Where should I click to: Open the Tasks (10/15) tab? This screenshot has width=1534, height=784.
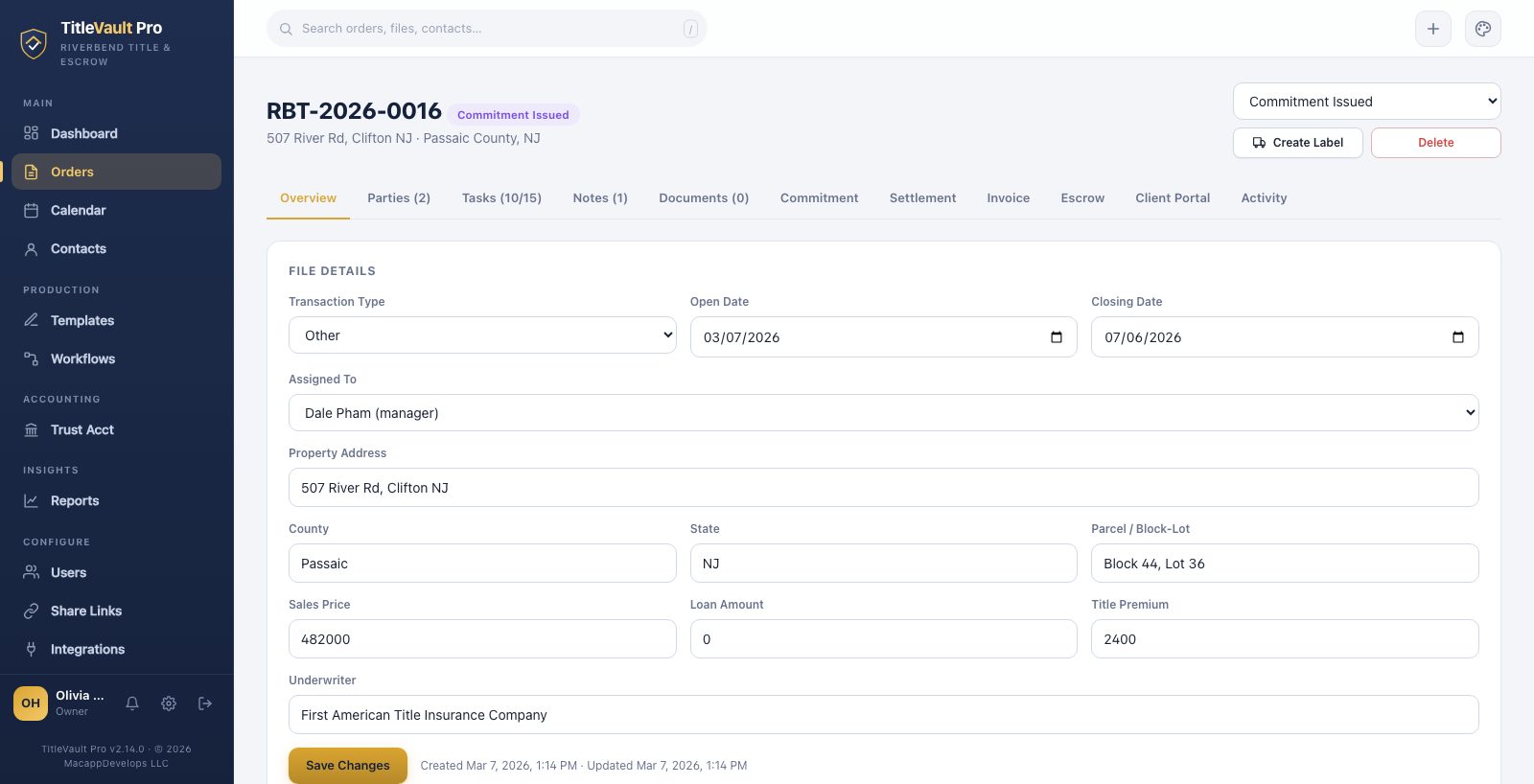[x=501, y=198]
